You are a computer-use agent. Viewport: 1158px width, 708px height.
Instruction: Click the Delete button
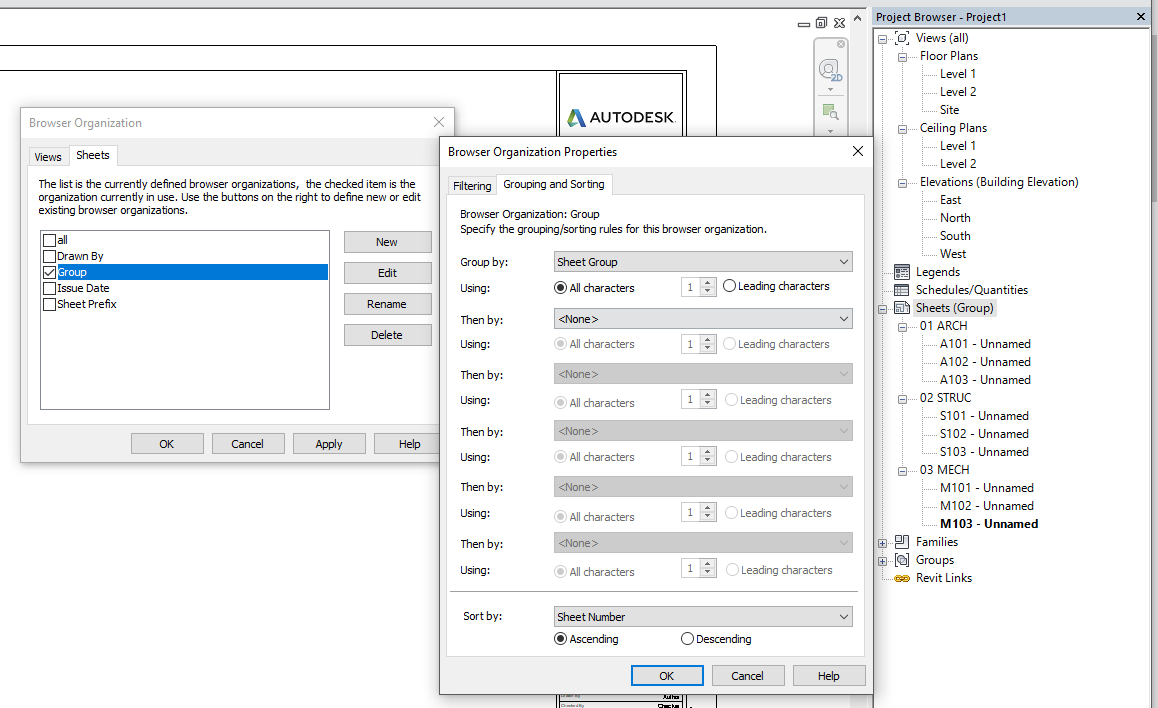387,335
